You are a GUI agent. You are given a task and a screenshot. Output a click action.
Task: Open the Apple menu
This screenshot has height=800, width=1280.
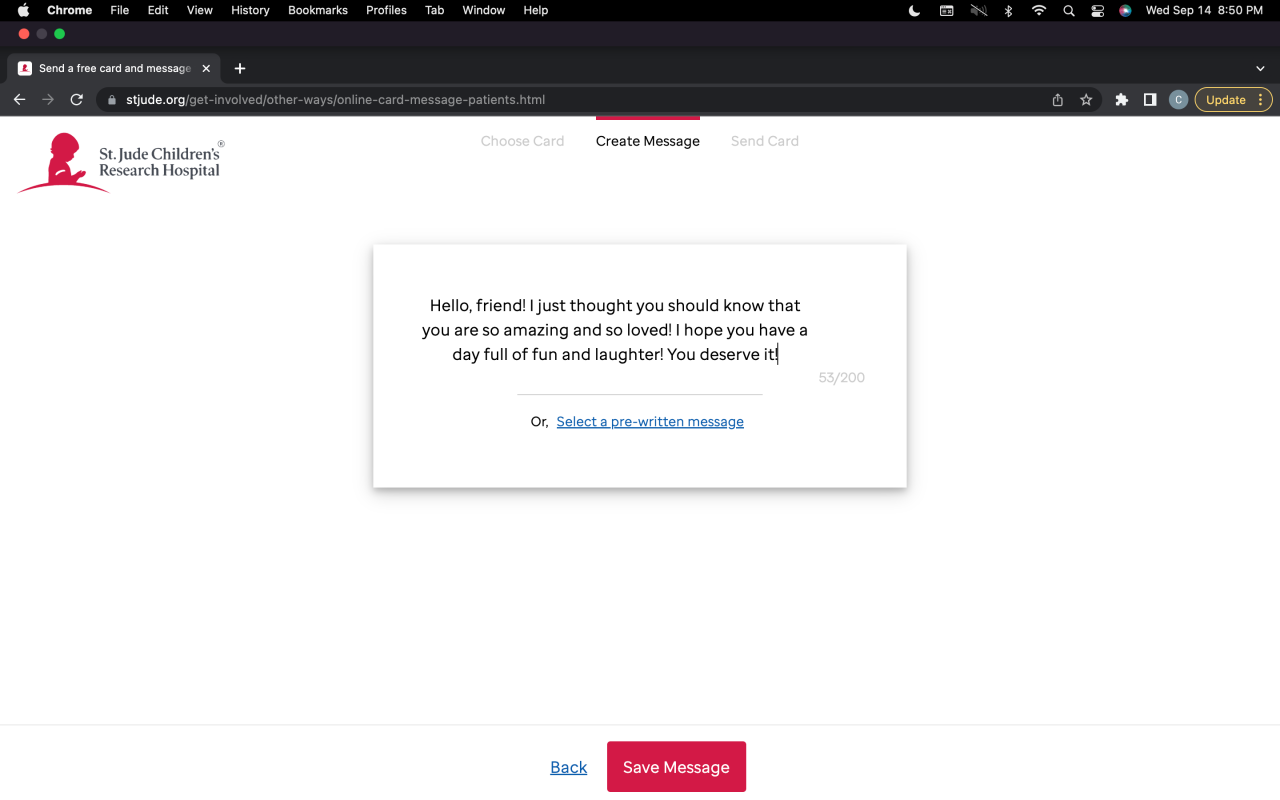23,10
